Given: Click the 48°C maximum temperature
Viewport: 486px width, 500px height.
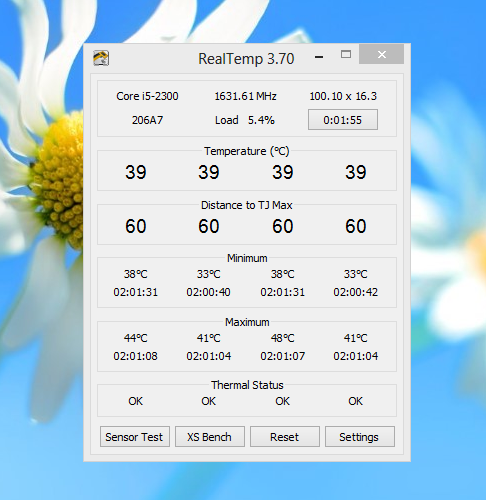Looking at the screenshot, I should [283, 338].
